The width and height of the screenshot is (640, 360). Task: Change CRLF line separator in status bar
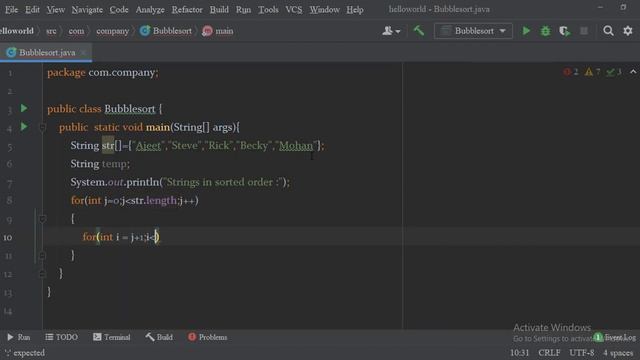point(549,353)
